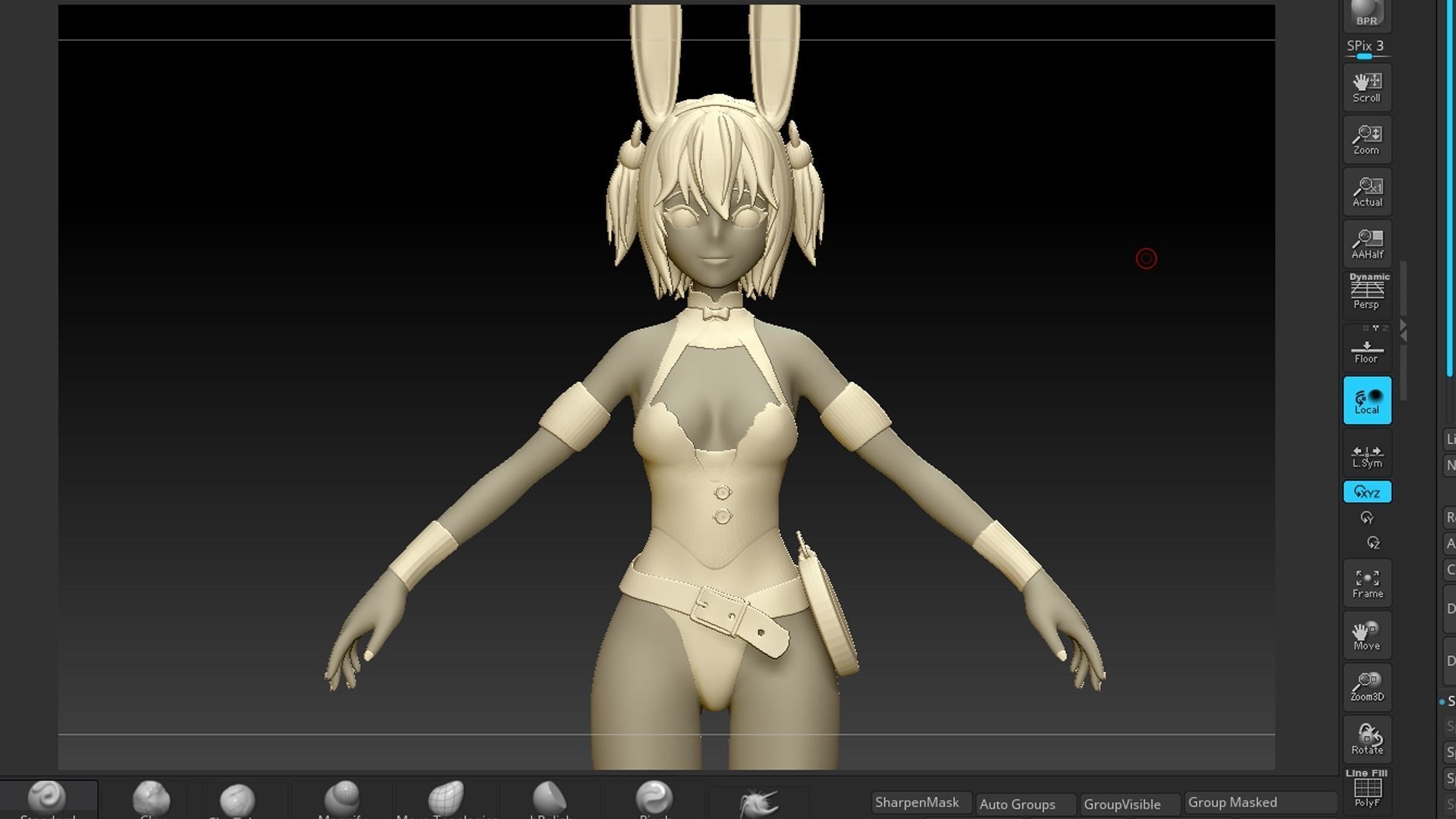Screen dimensions: 1456x819
Task: Frame the mesh in the viewport
Action: [1367, 583]
